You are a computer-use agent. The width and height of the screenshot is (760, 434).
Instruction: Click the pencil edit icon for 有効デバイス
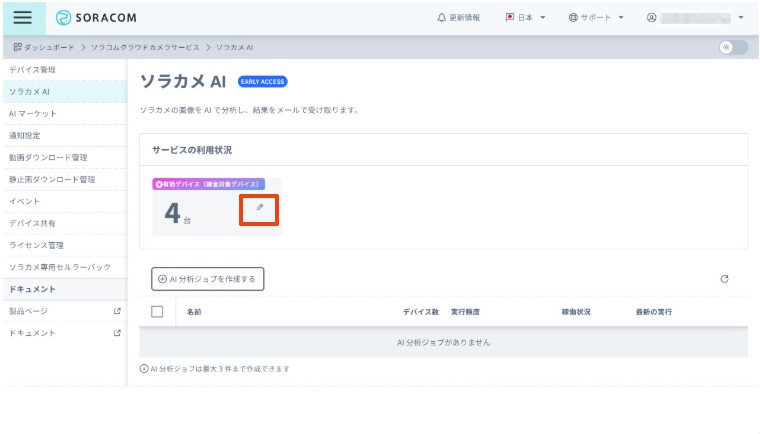tap(259, 208)
